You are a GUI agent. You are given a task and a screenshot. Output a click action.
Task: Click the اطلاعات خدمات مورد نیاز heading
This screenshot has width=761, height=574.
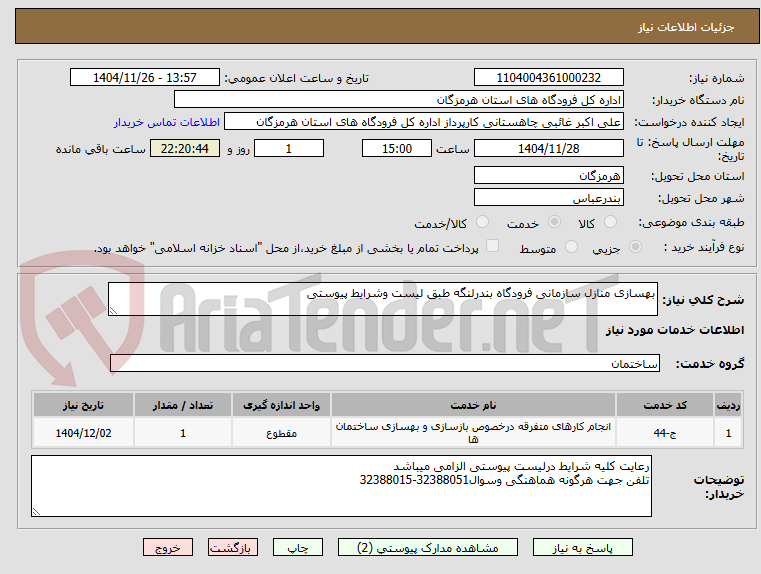pyautogui.click(x=675, y=330)
